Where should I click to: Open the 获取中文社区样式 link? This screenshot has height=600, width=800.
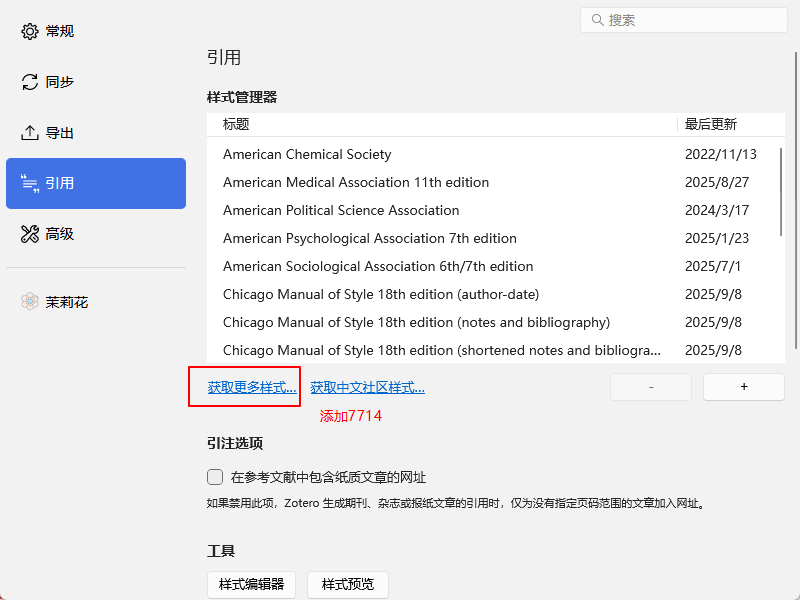click(x=367, y=387)
